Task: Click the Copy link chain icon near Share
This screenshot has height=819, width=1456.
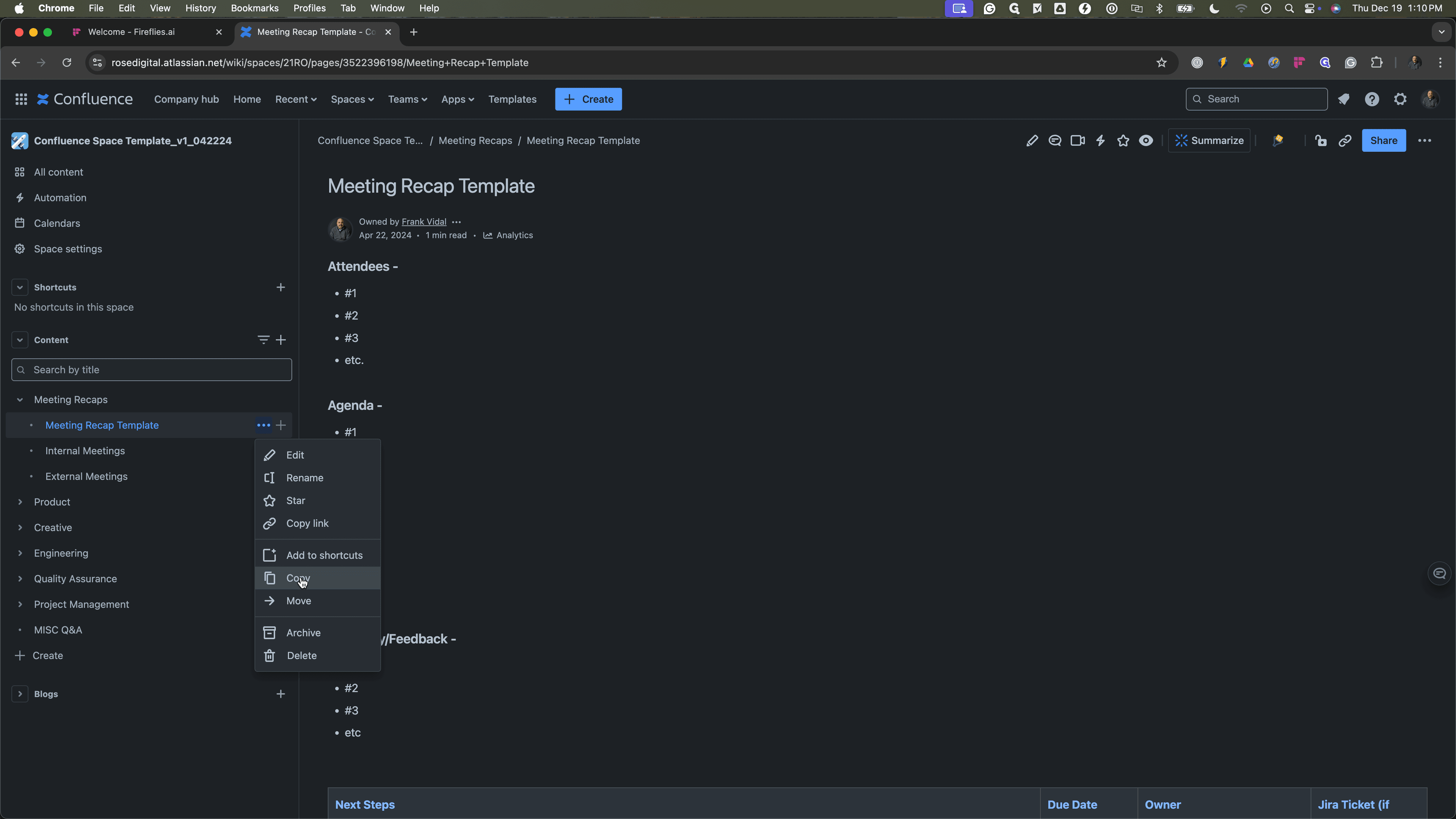Action: pos(1345,141)
